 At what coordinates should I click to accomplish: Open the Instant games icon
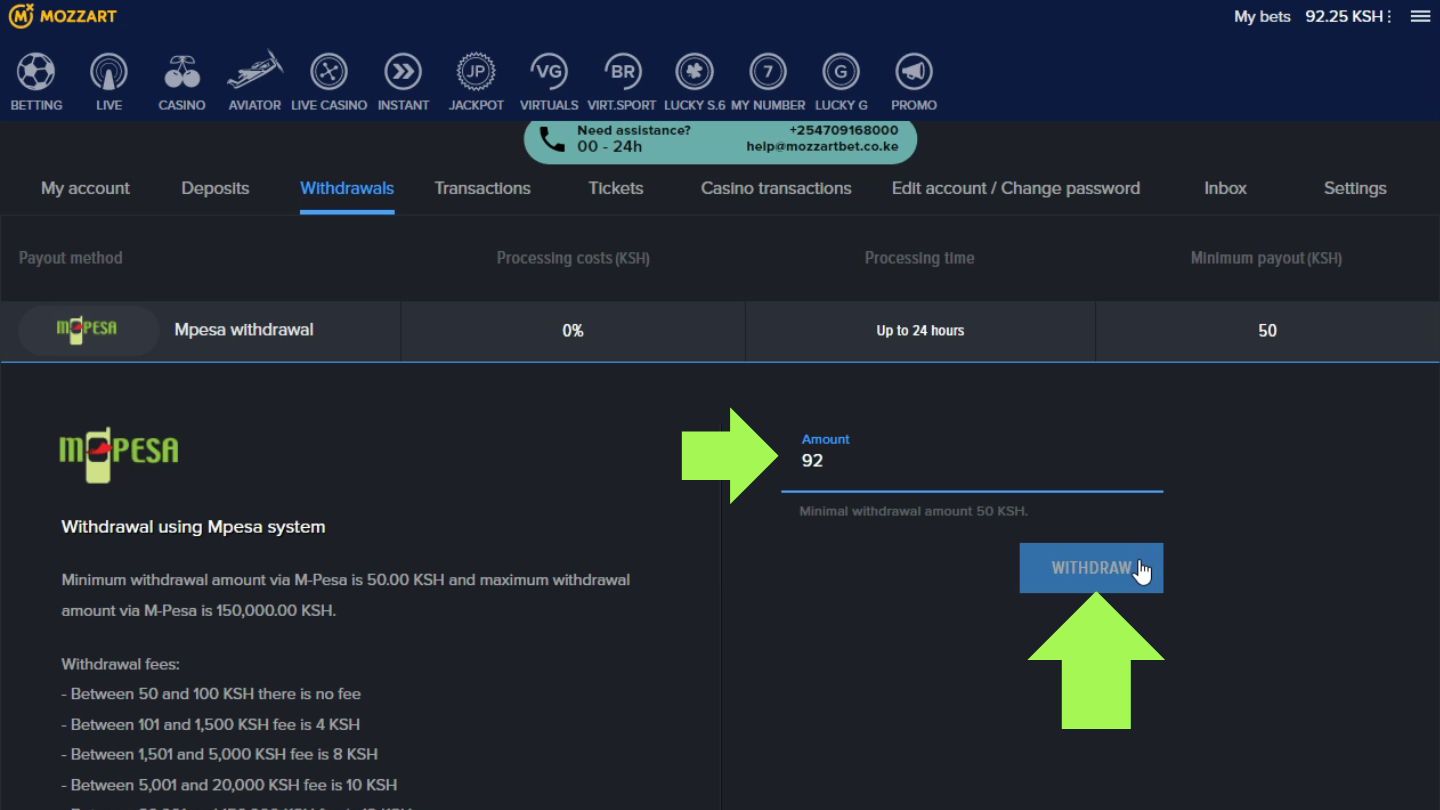click(403, 73)
